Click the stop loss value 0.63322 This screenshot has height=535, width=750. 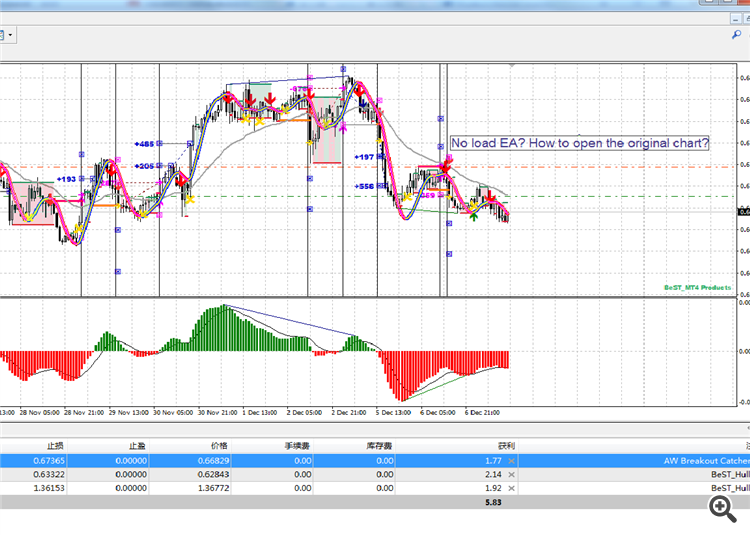[x=49, y=475]
